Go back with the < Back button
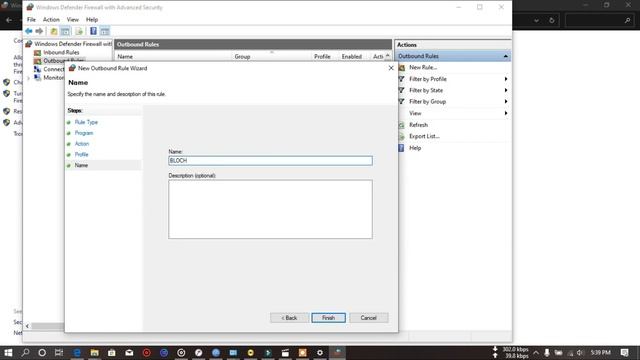The height and width of the screenshot is (360, 640). tap(289, 318)
